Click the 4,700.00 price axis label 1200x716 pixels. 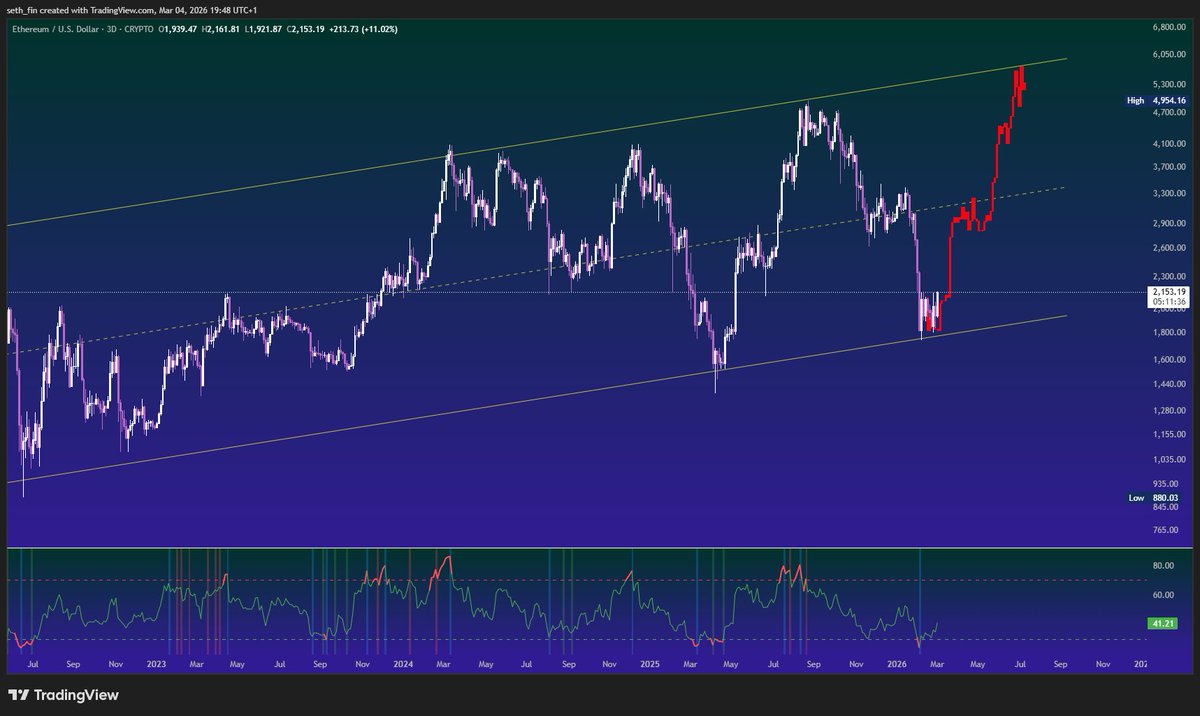1168,113
